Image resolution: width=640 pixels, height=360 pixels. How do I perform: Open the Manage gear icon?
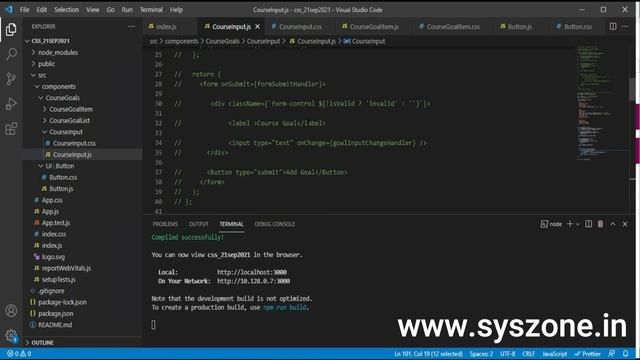point(11,336)
